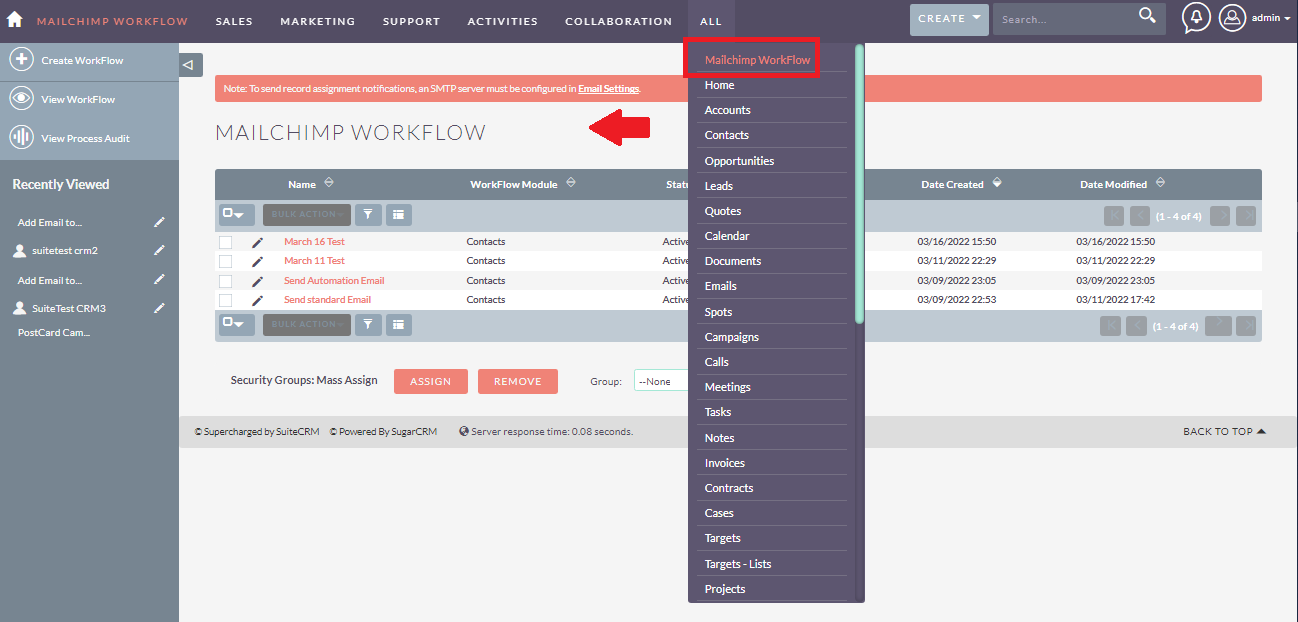Choose Targets - Lists in the dropdown
The height and width of the screenshot is (622, 1298).
[738, 564]
